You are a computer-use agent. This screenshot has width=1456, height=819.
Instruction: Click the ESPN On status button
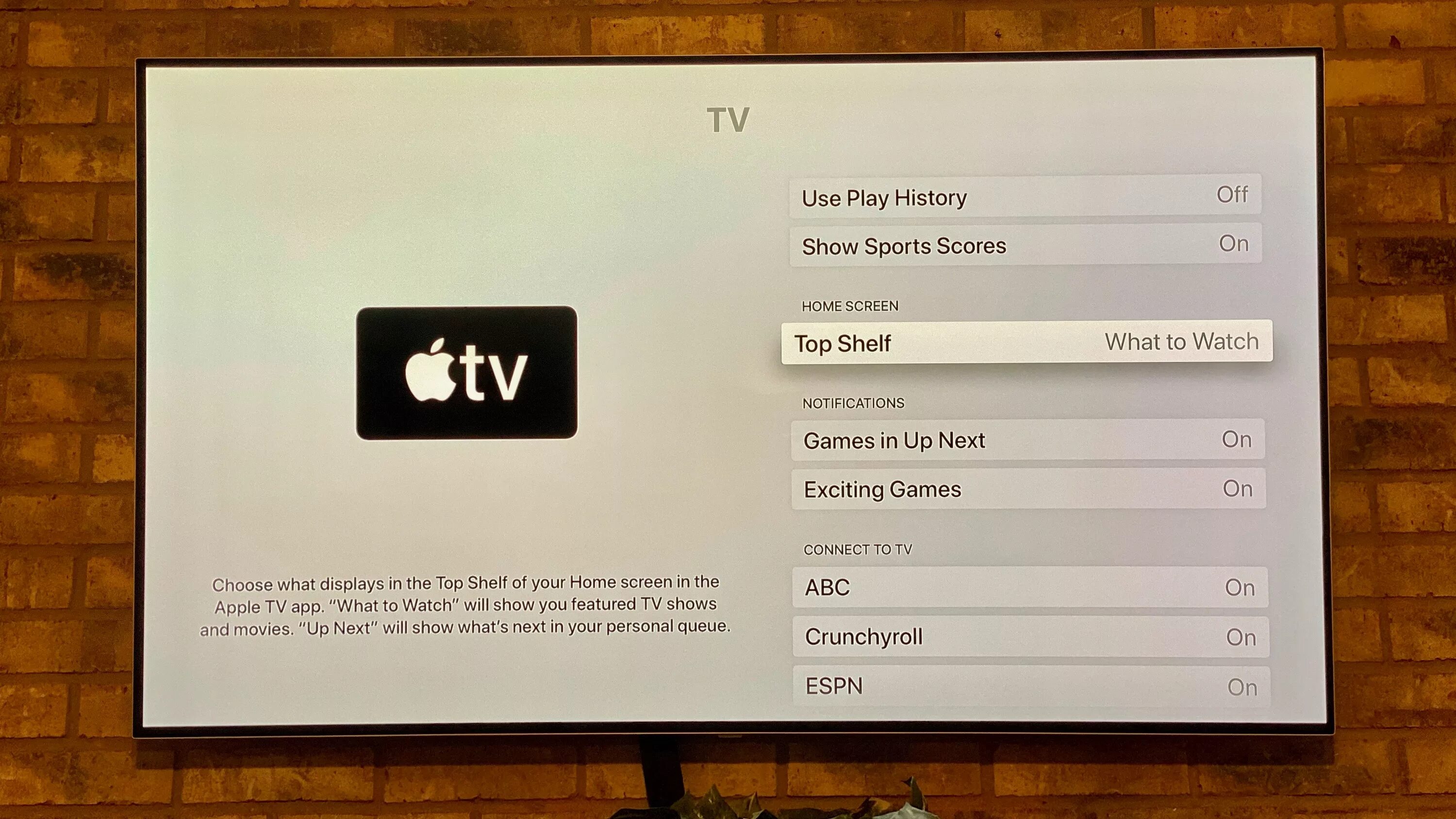(1238, 686)
